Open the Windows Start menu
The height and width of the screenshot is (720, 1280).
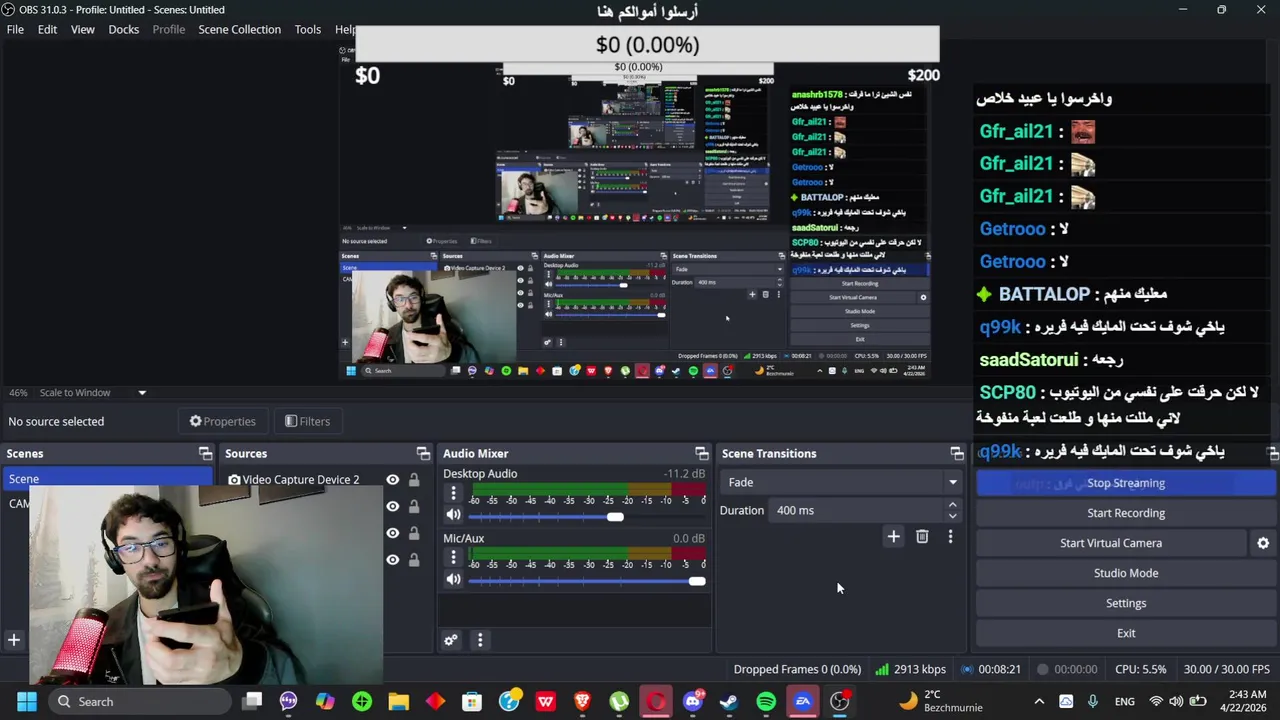(27, 701)
